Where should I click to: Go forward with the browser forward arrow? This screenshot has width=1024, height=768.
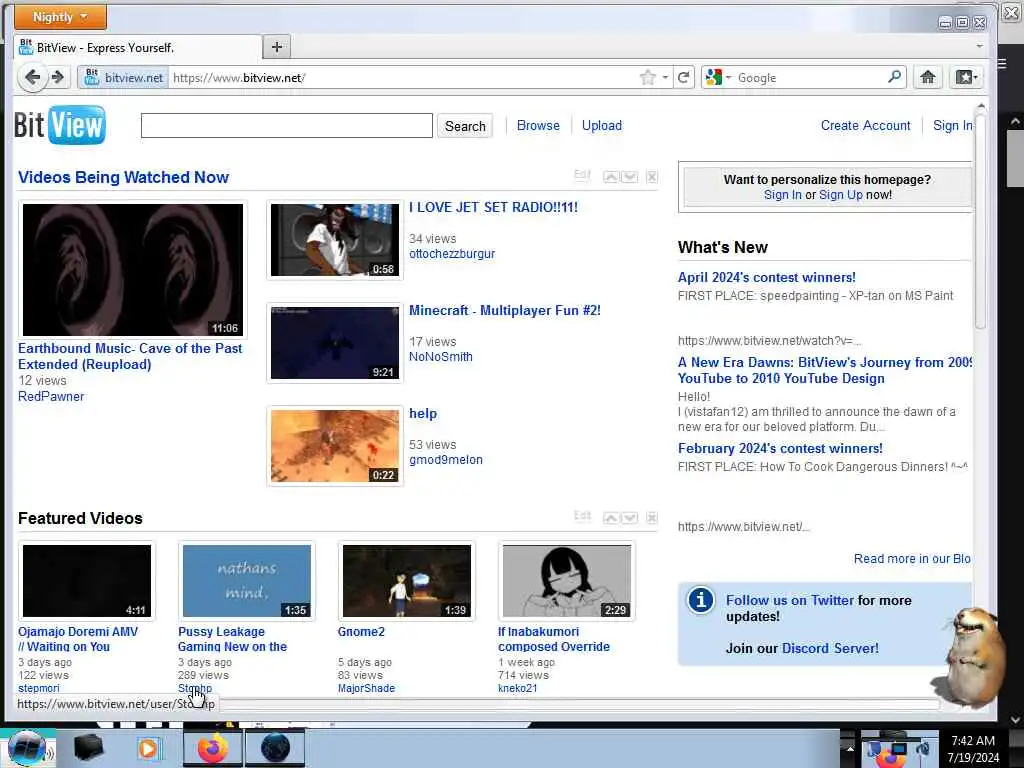point(58,77)
